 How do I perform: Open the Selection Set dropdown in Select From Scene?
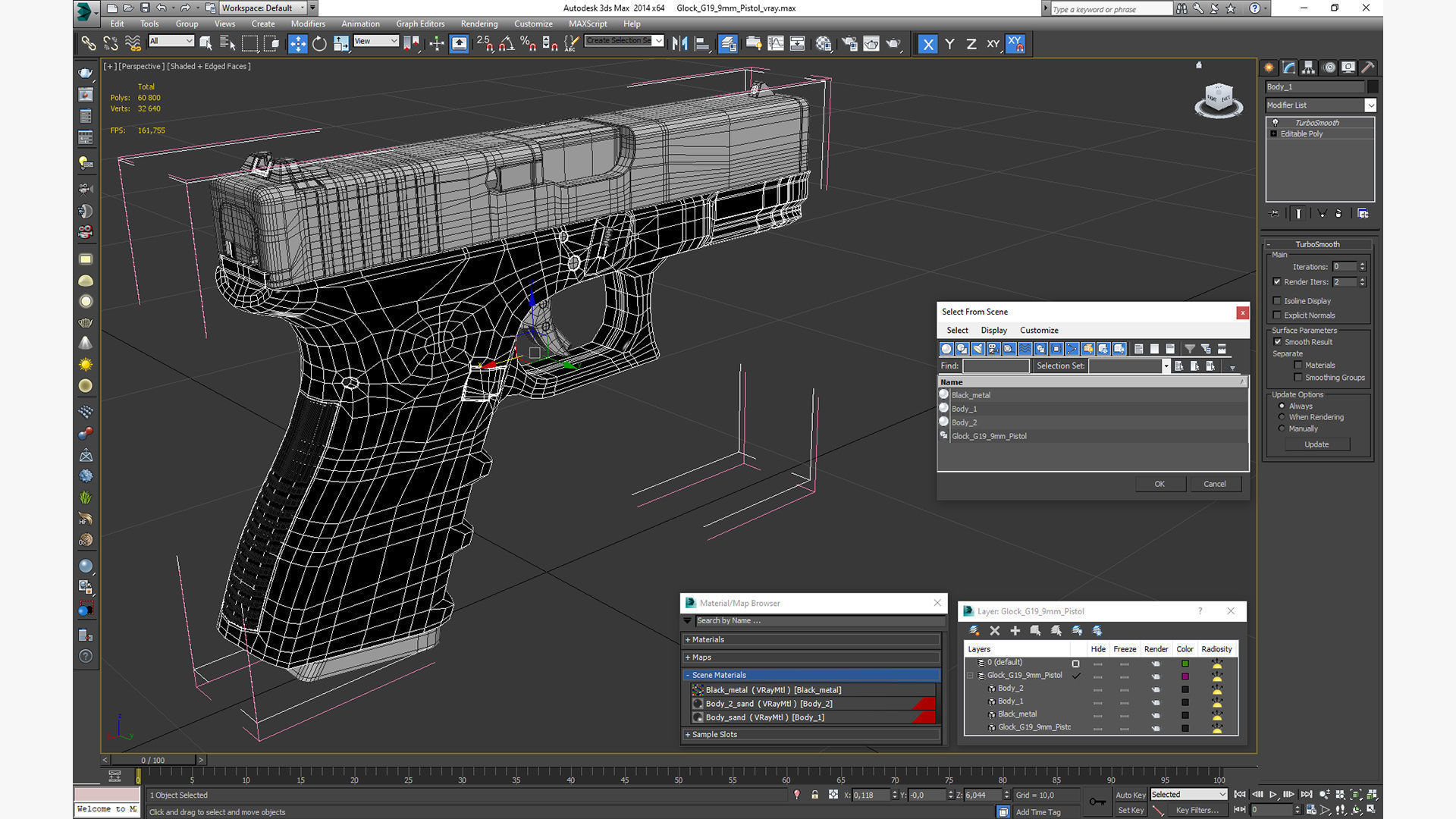(1166, 366)
